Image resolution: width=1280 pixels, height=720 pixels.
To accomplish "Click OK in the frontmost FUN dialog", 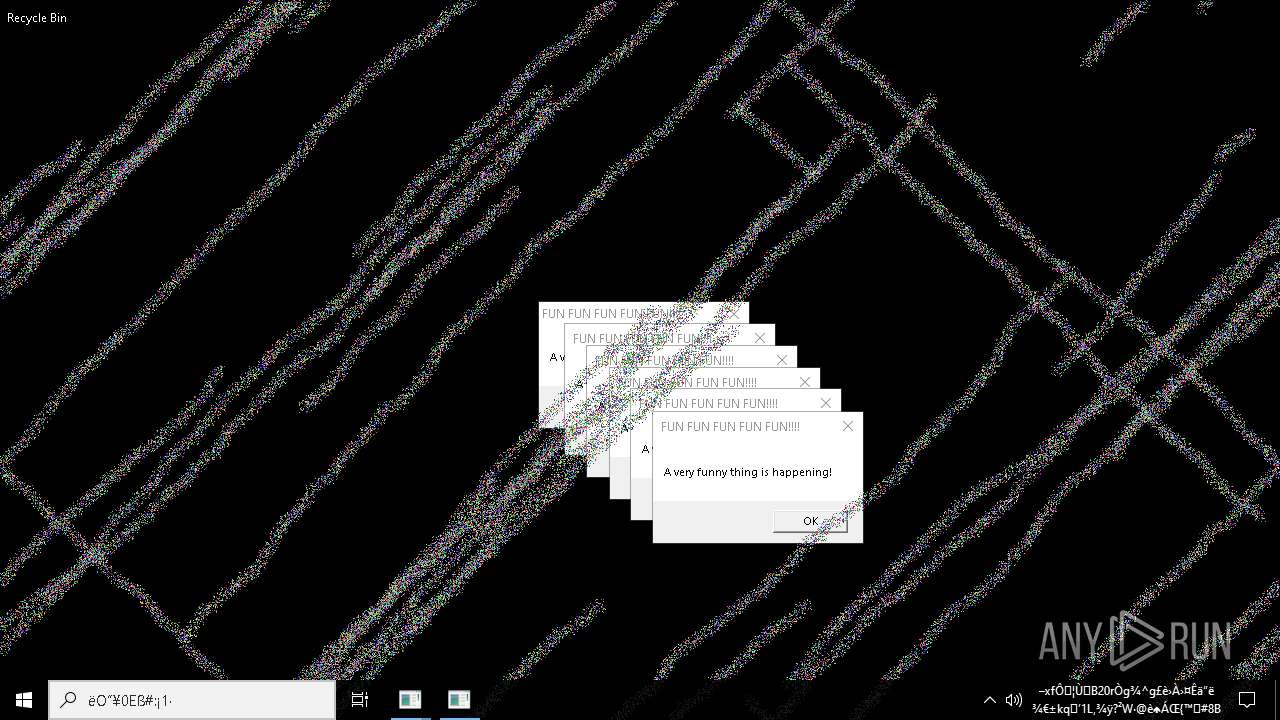I will (810, 521).
